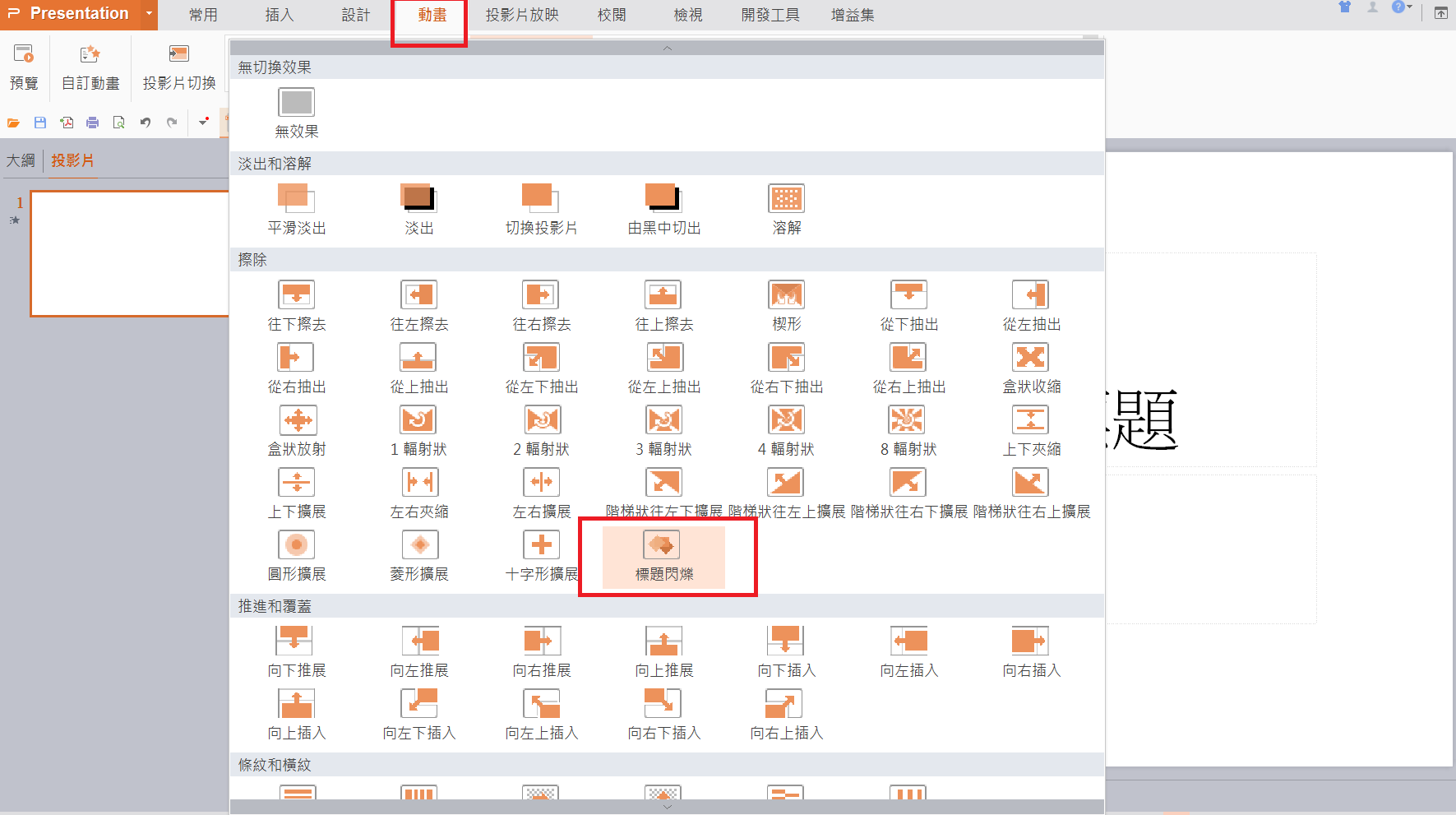Choose the 向右上插入 transition

pos(786,715)
